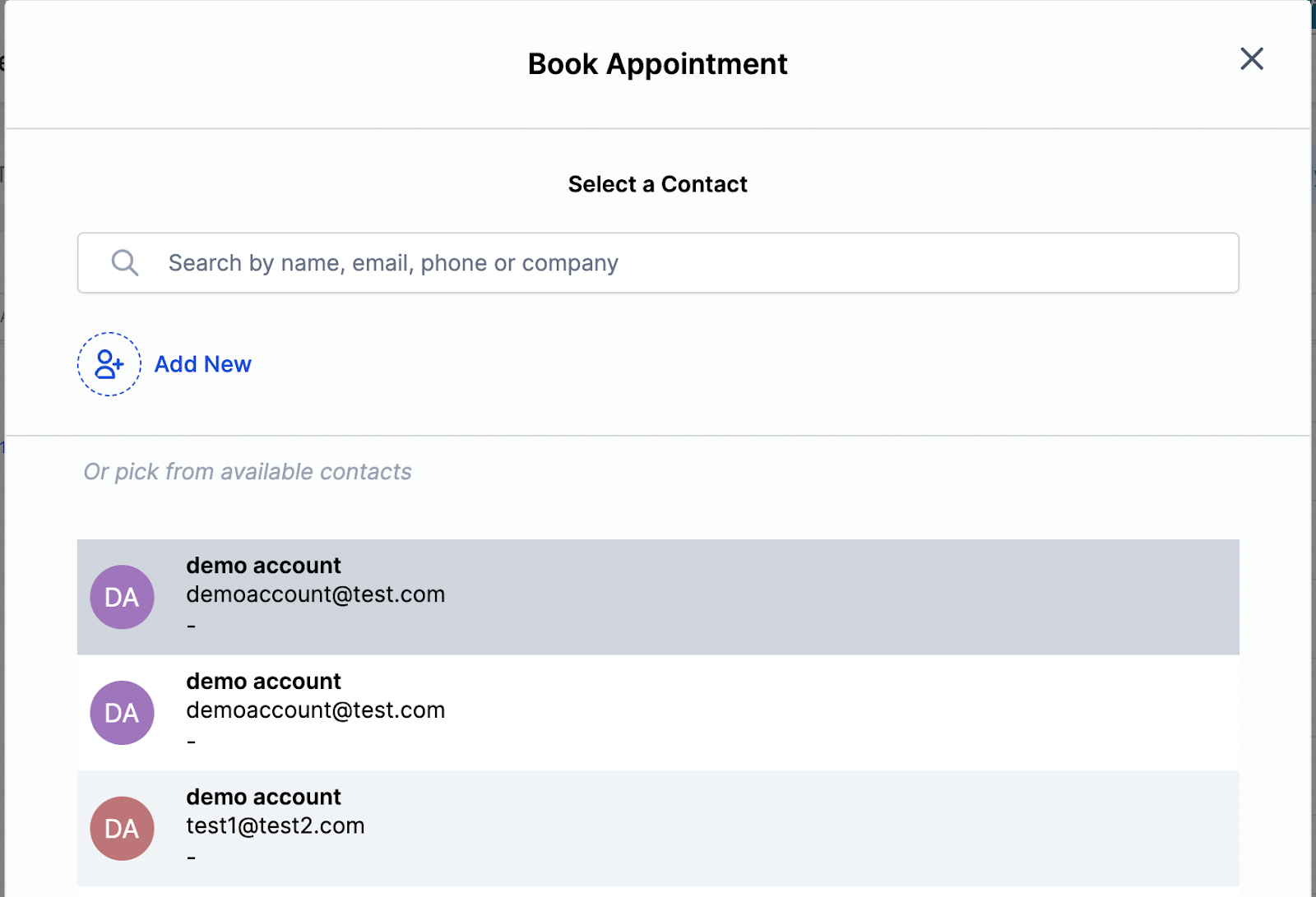The width and height of the screenshot is (1316, 897).
Task: Close the Book Appointment dialog
Action: (1251, 59)
